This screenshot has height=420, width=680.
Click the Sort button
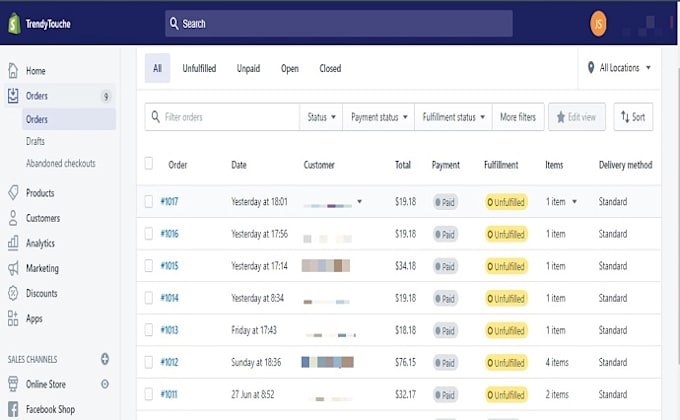coord(633,117)
